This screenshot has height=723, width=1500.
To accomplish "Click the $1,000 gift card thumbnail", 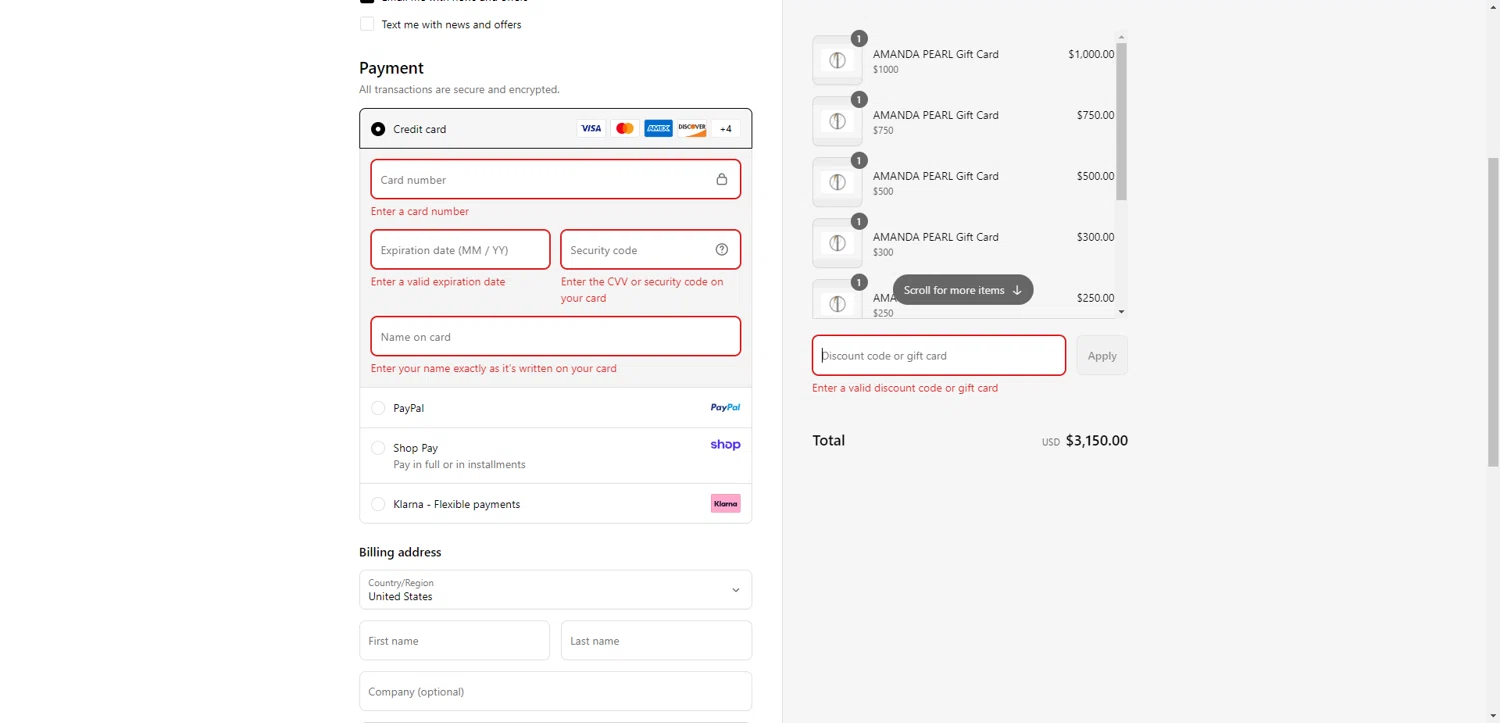I will point(837,61).
